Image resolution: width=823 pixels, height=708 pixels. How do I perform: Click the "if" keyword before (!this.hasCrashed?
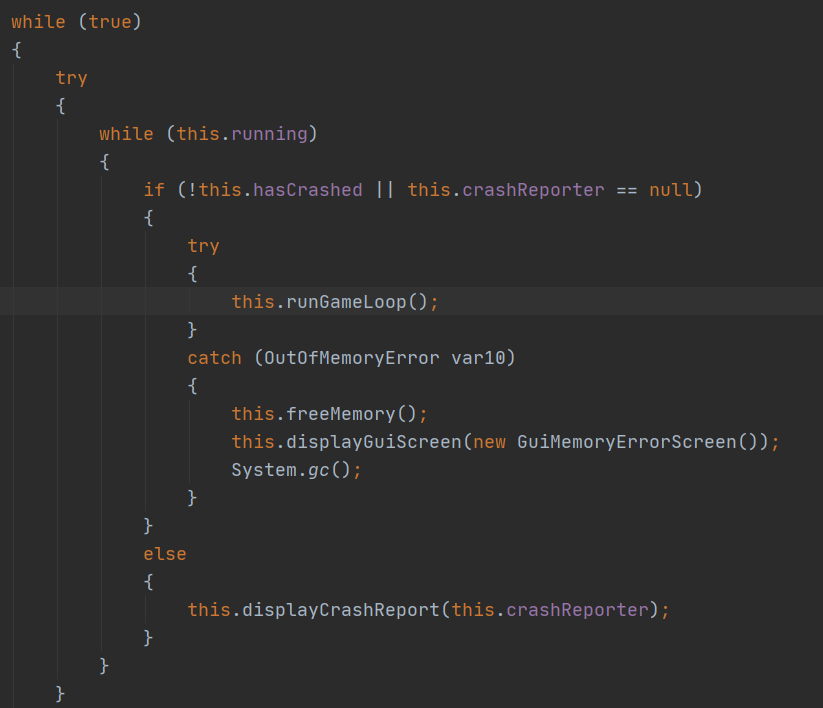[x=154, y=190]
